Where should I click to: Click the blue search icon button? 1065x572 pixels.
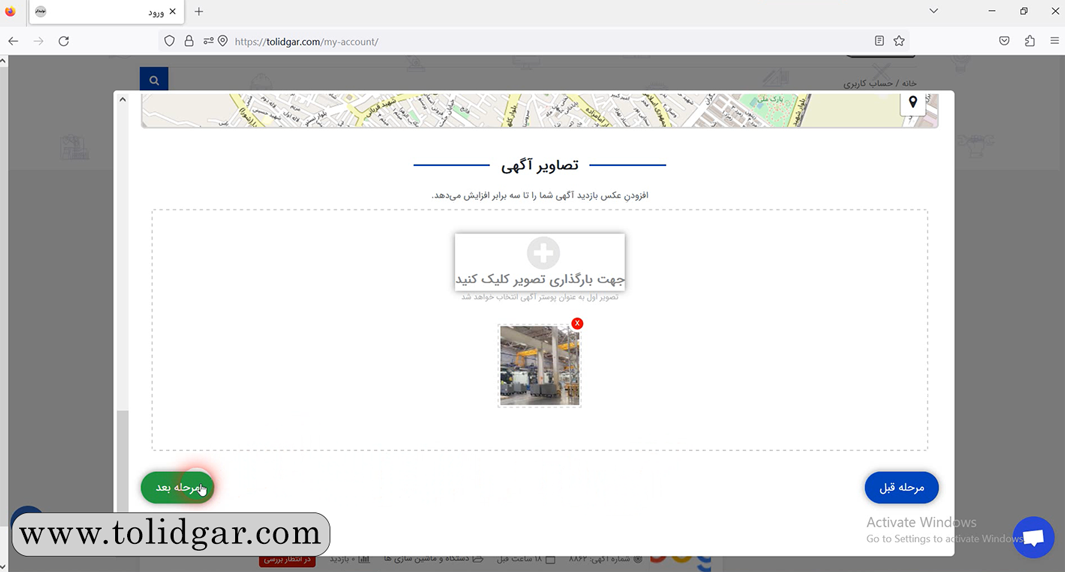tap(154, 80)
